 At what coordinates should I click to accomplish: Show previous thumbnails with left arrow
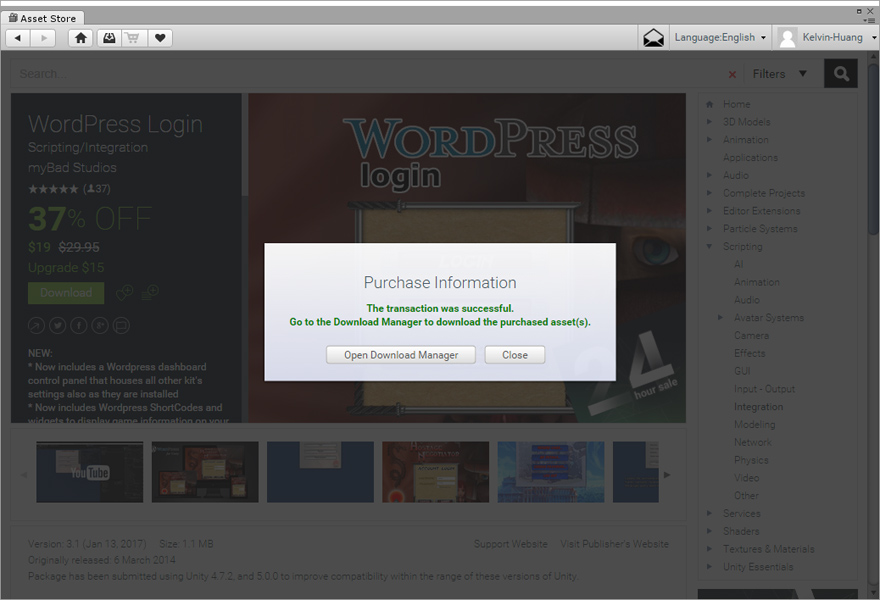click(24, 475)
